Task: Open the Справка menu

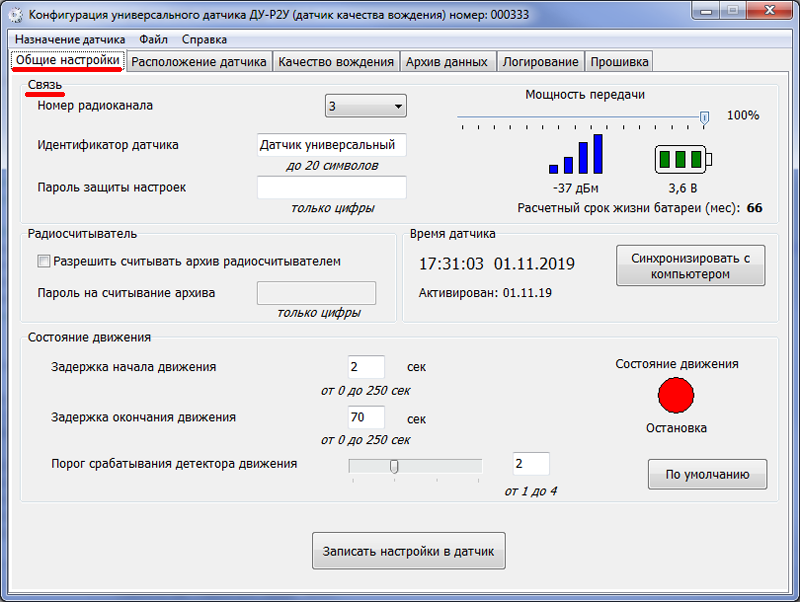Action: [204, 39]
